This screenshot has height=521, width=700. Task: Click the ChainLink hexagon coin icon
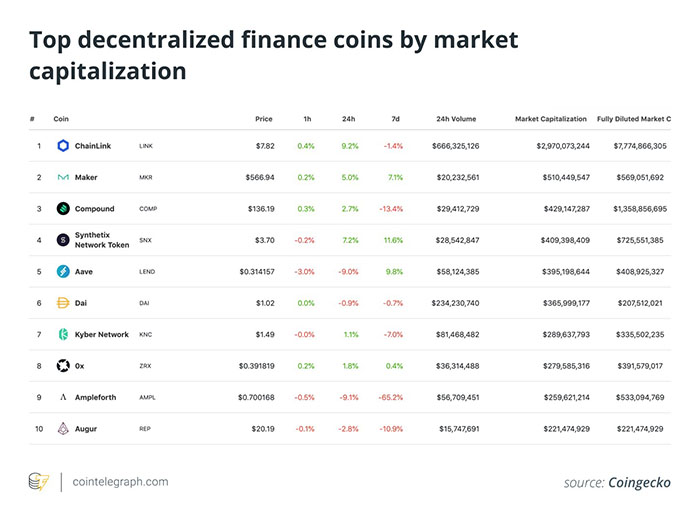point(62,146)
